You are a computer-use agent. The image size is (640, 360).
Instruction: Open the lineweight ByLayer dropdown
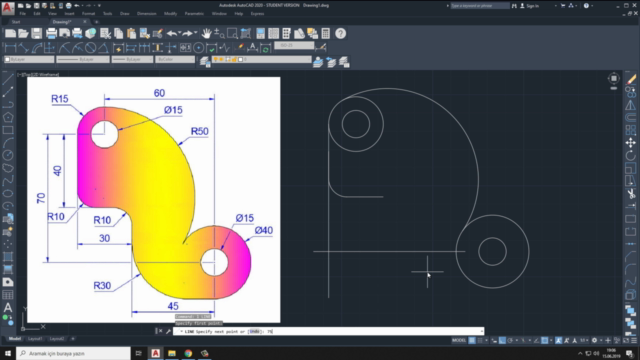pos(133,60)
